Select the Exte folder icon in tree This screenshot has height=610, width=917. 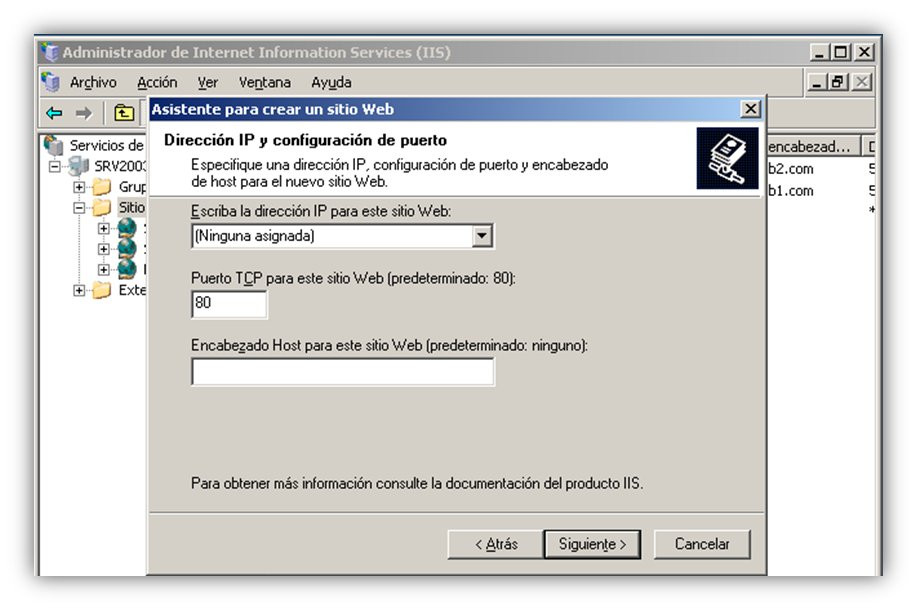102,290
